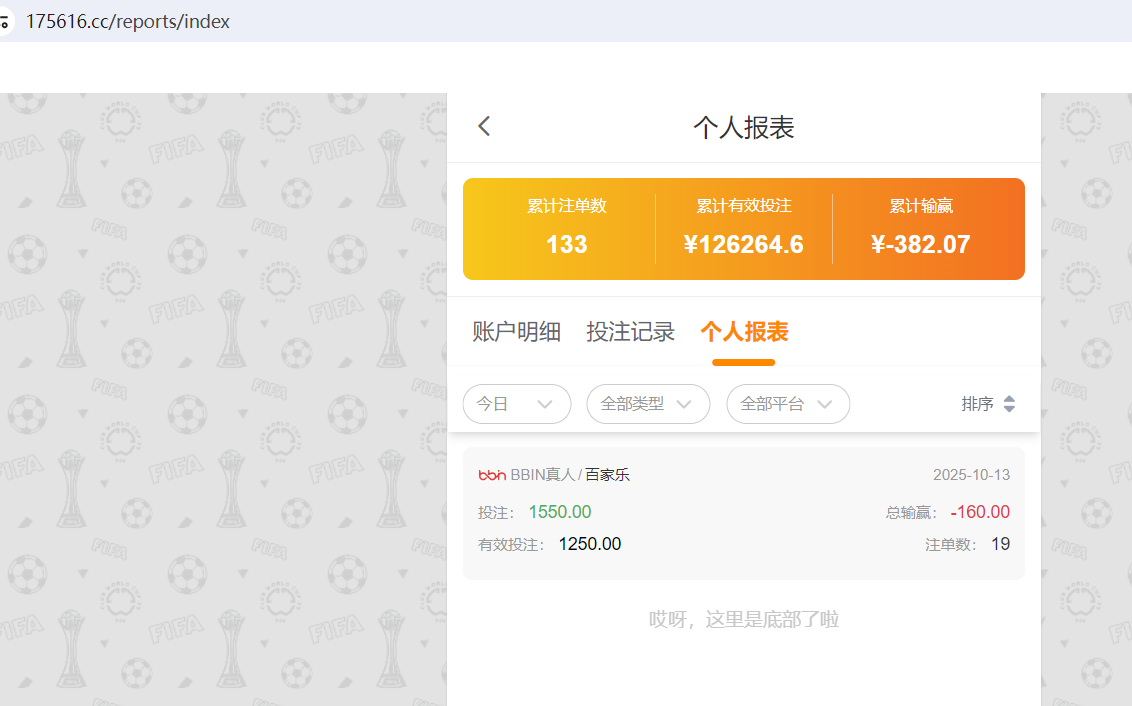Click the back arrow on 个人报表 page

click(484, 126)
